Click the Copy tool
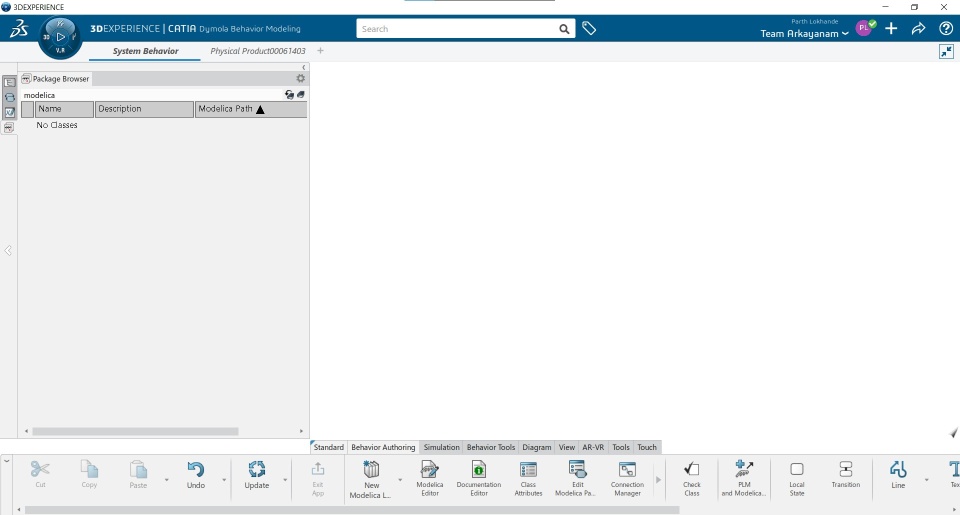The width and height of the screenshot is (960, 515). (x=89, y=474)
